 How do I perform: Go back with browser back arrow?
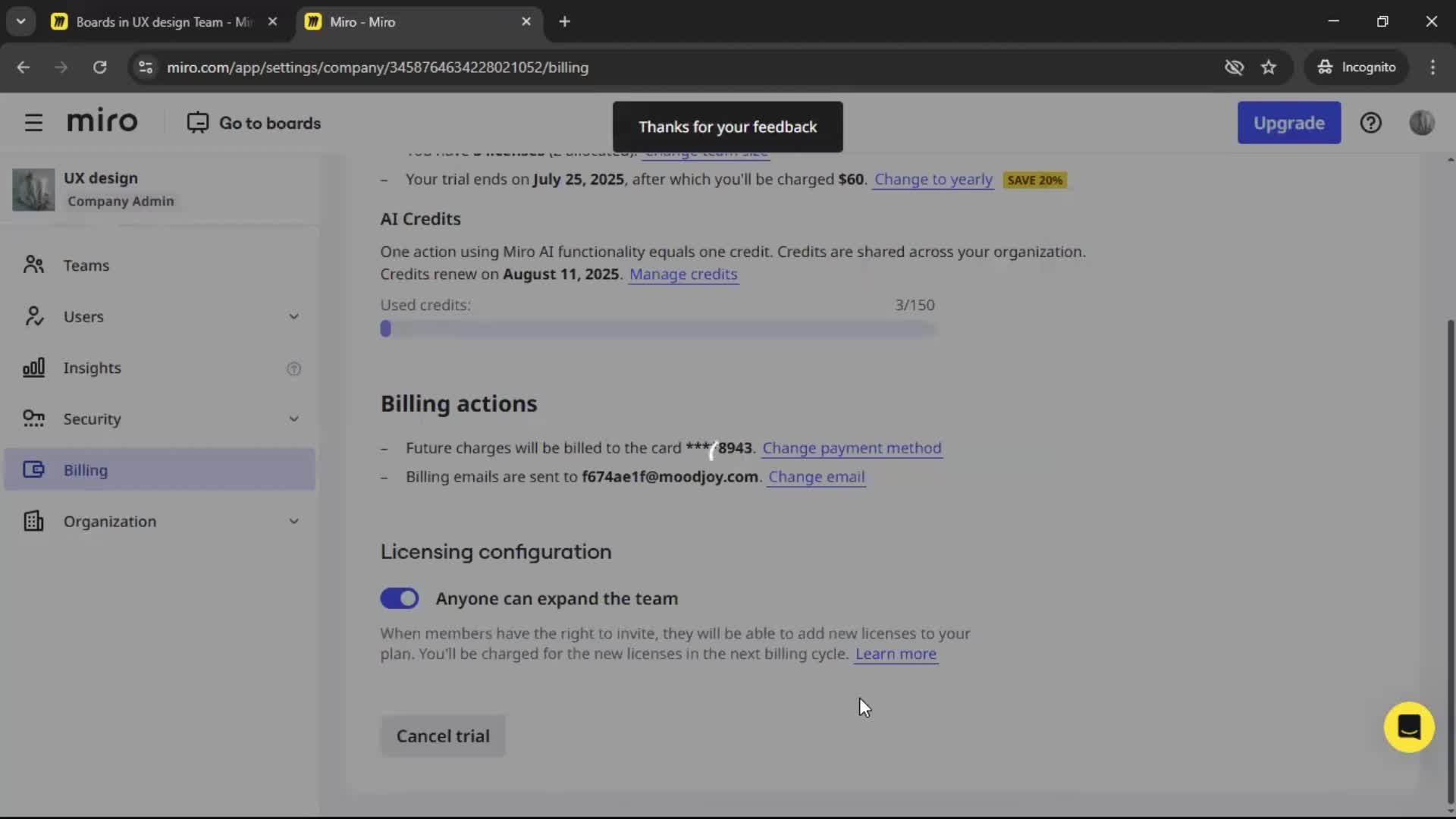click(24, 67)
